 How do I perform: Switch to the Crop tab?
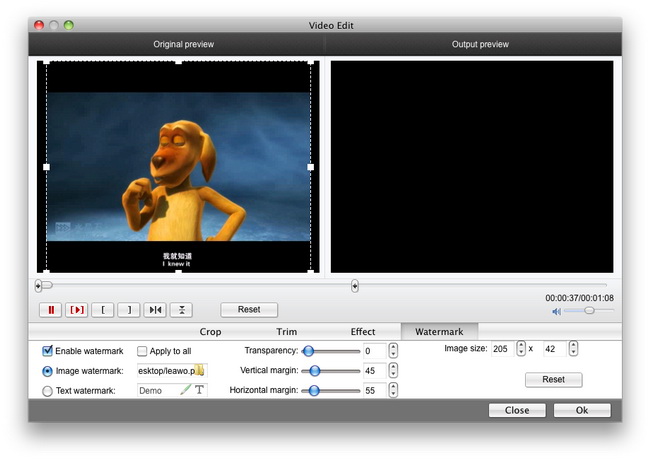click(x=210, y=332)
